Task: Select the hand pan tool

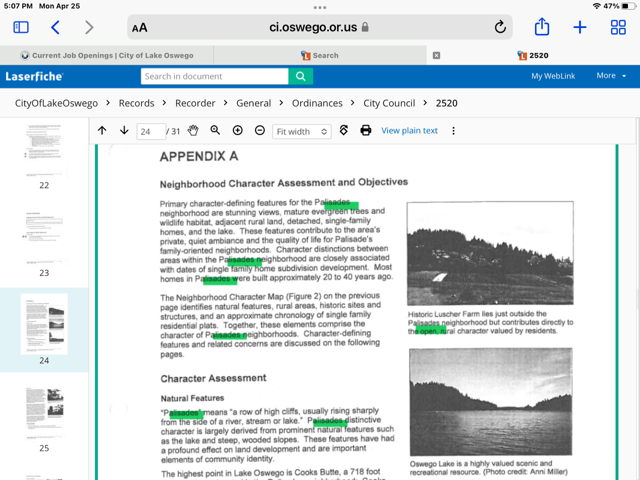Action: coord(193,131)
